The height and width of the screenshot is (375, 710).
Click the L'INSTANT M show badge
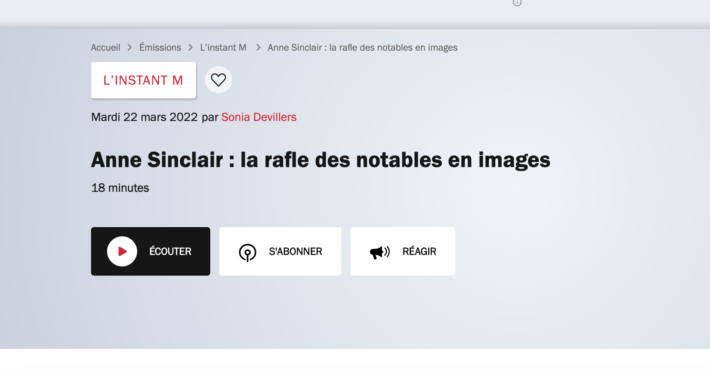tap(144, 80)
